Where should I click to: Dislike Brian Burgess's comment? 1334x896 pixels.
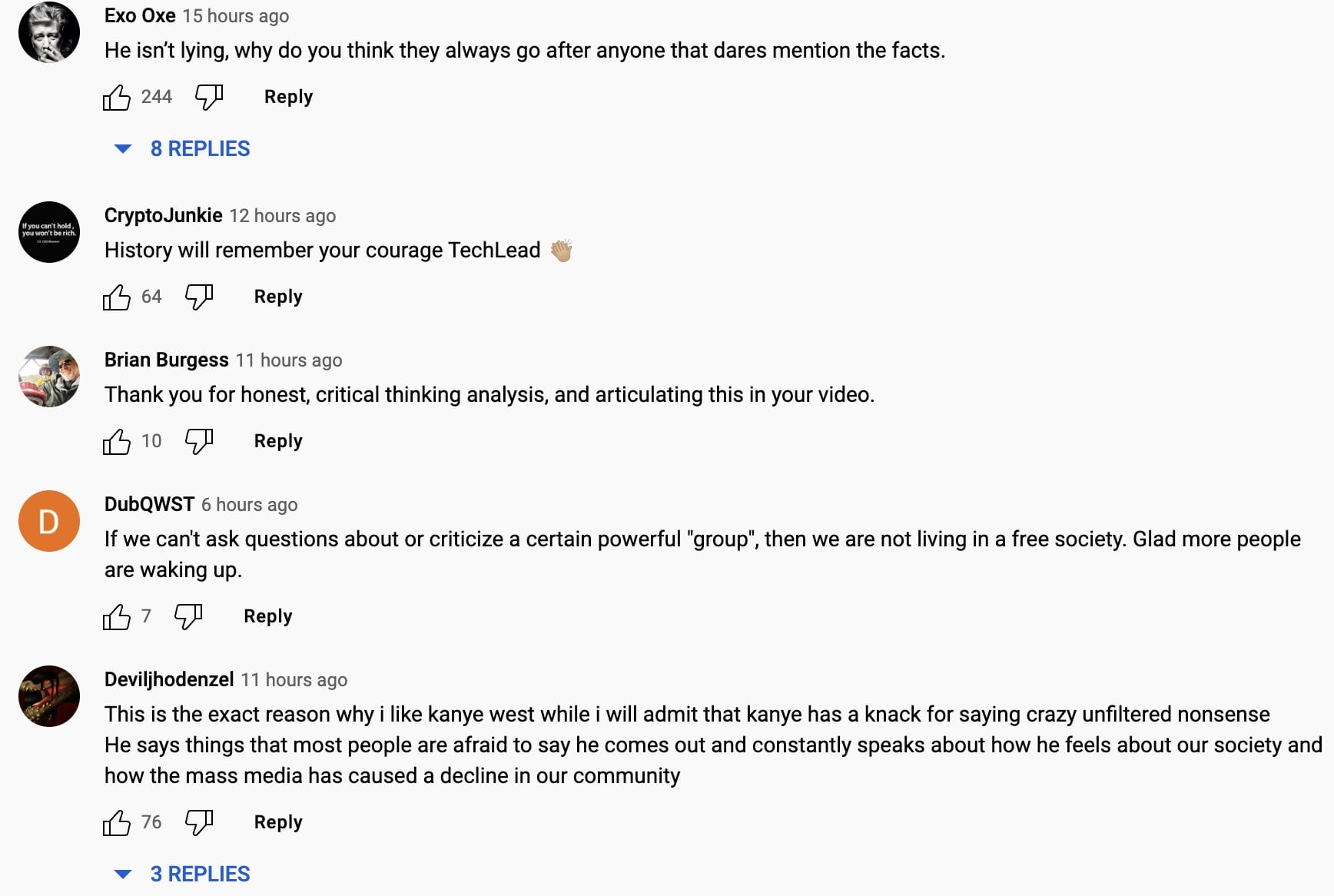(198, 441)
